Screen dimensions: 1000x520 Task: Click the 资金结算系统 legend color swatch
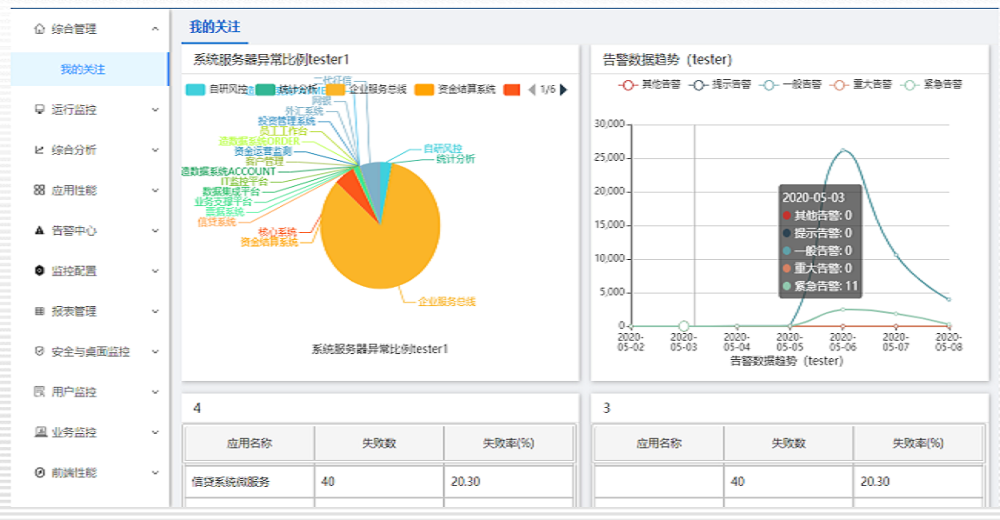425,90
